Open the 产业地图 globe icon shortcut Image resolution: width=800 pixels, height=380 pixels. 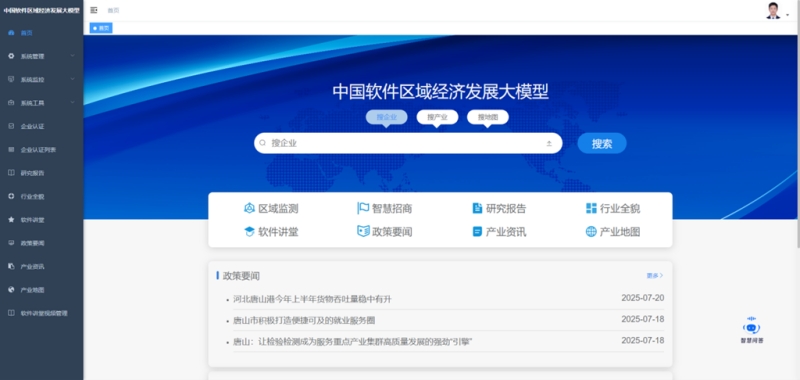(x=591, y=232)
